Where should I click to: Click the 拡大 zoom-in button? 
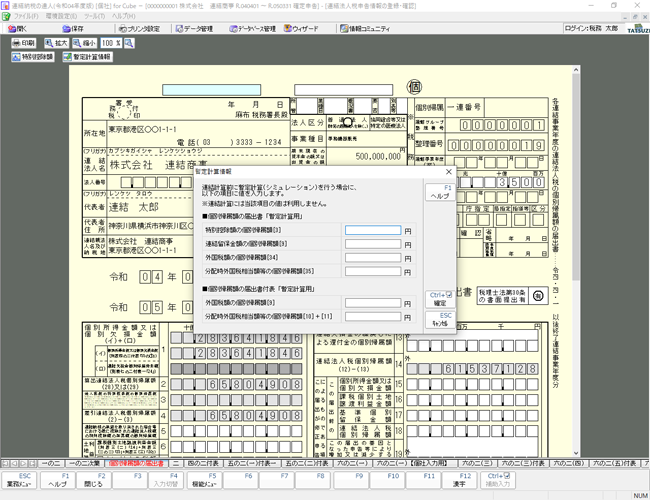[56, 44]
